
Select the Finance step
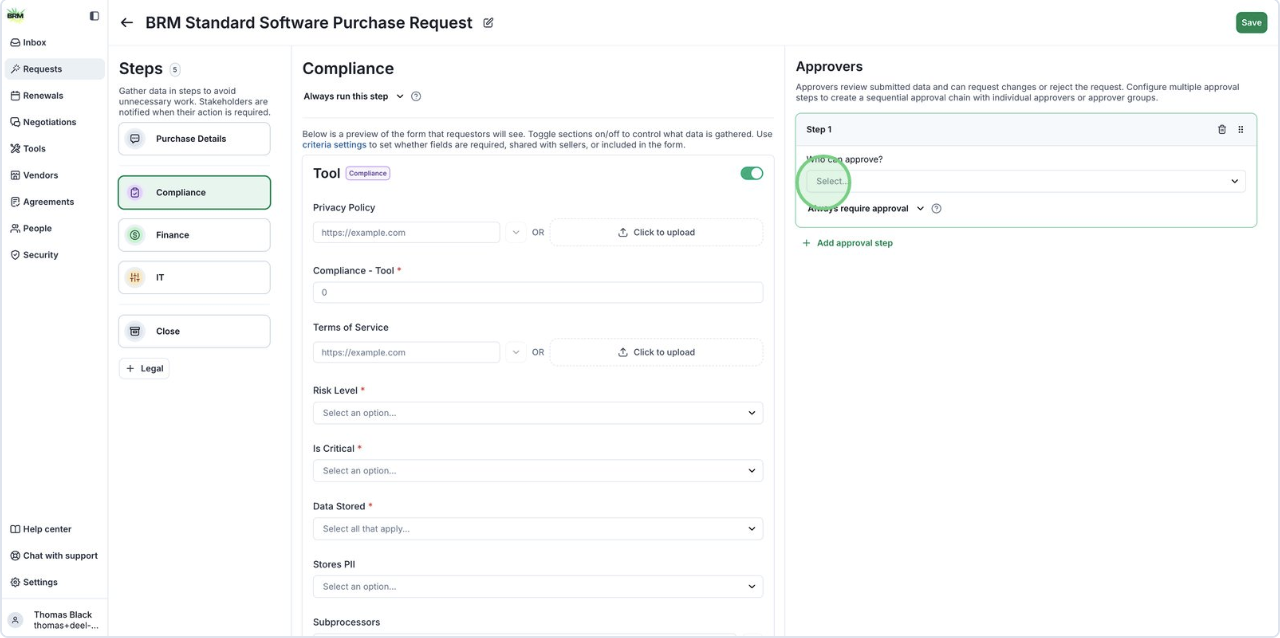point(194,235)
